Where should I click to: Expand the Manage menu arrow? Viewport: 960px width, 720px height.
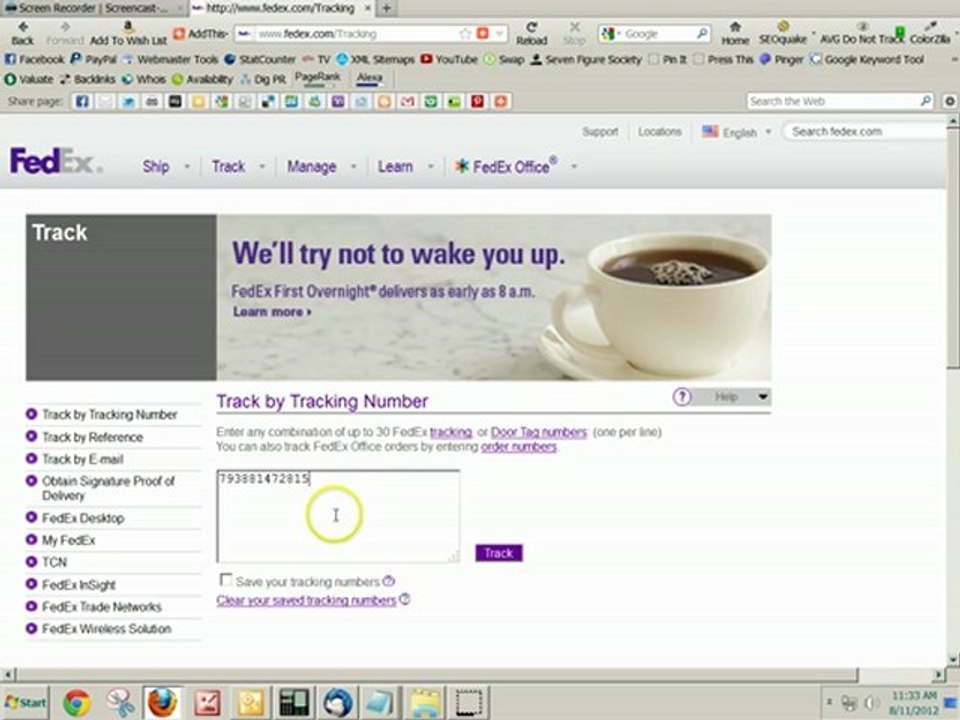353,167
